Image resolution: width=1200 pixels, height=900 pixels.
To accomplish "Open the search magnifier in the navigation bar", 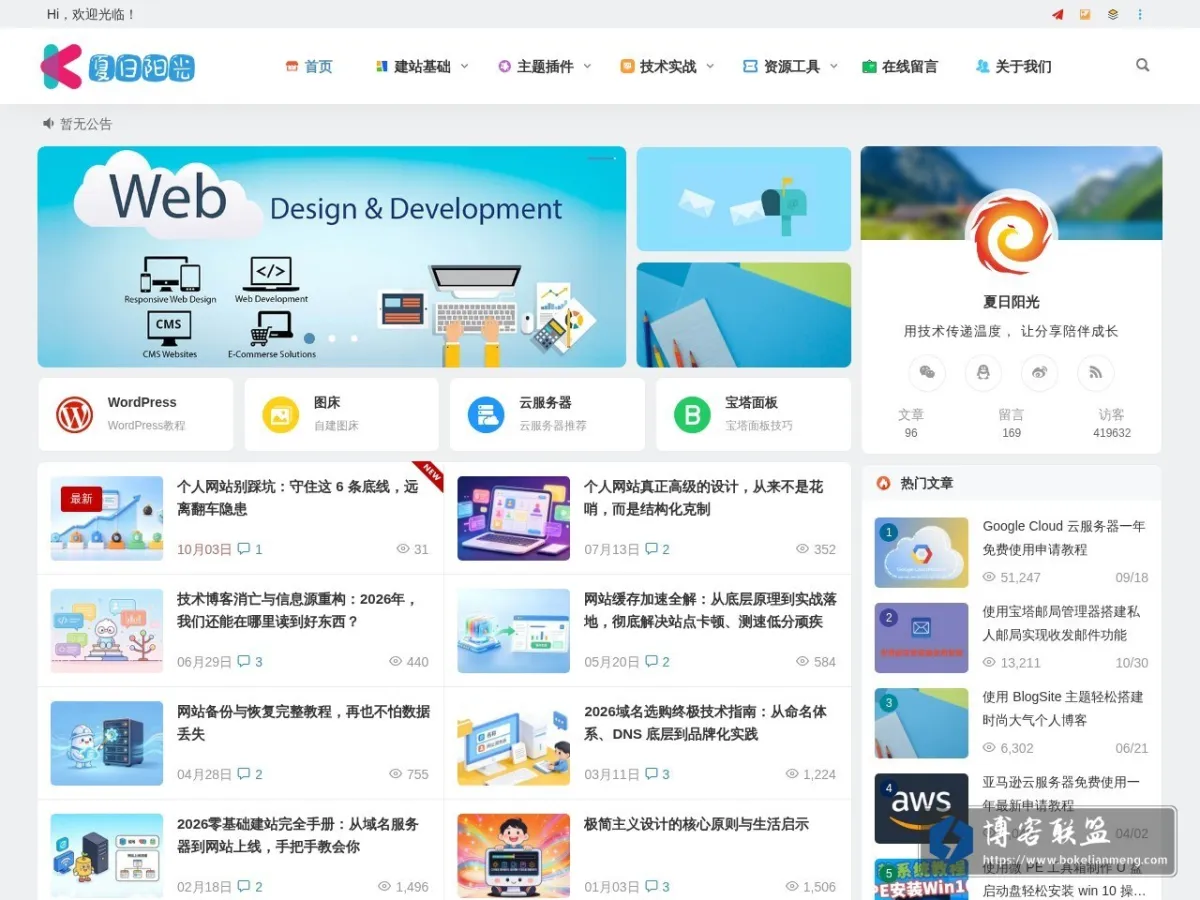I will [x=1143, y=65].
